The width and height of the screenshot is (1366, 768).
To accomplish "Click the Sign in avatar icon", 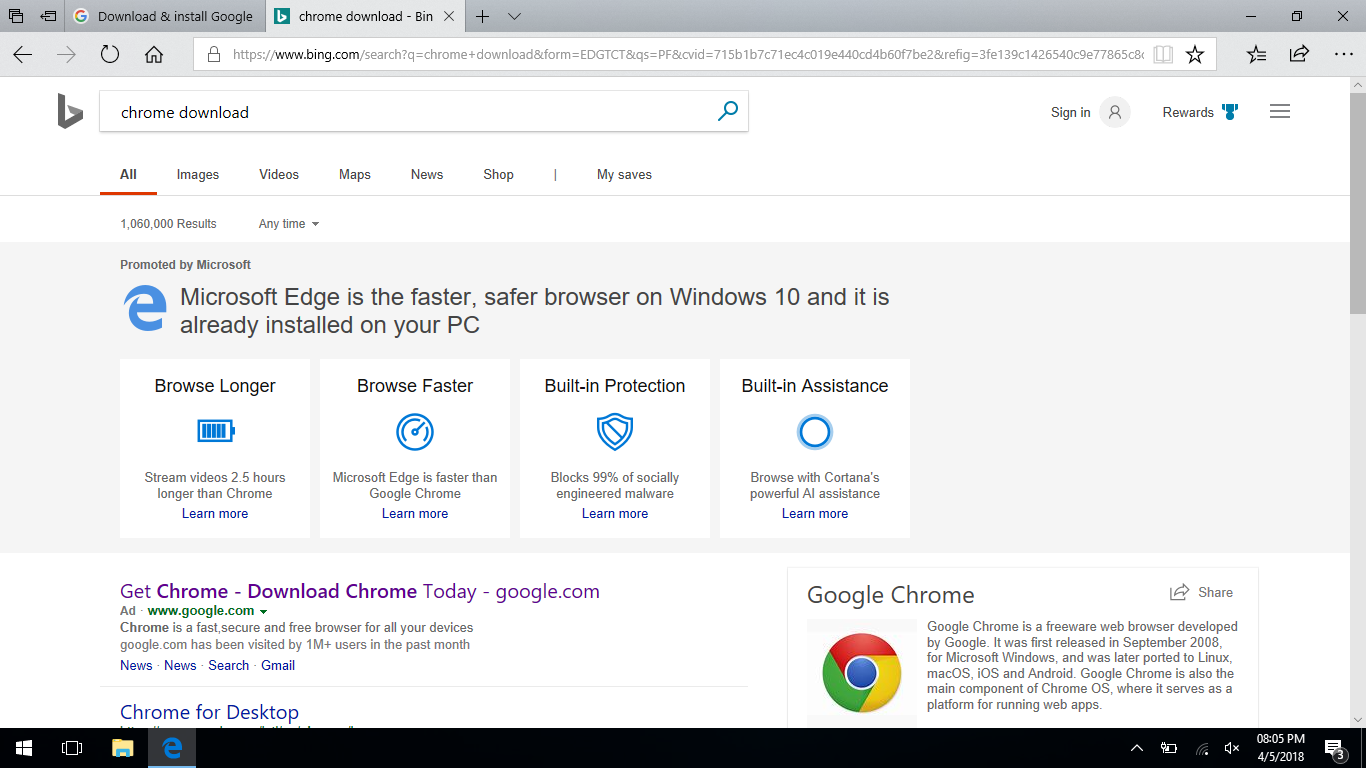I will [x=1115, y=112].
